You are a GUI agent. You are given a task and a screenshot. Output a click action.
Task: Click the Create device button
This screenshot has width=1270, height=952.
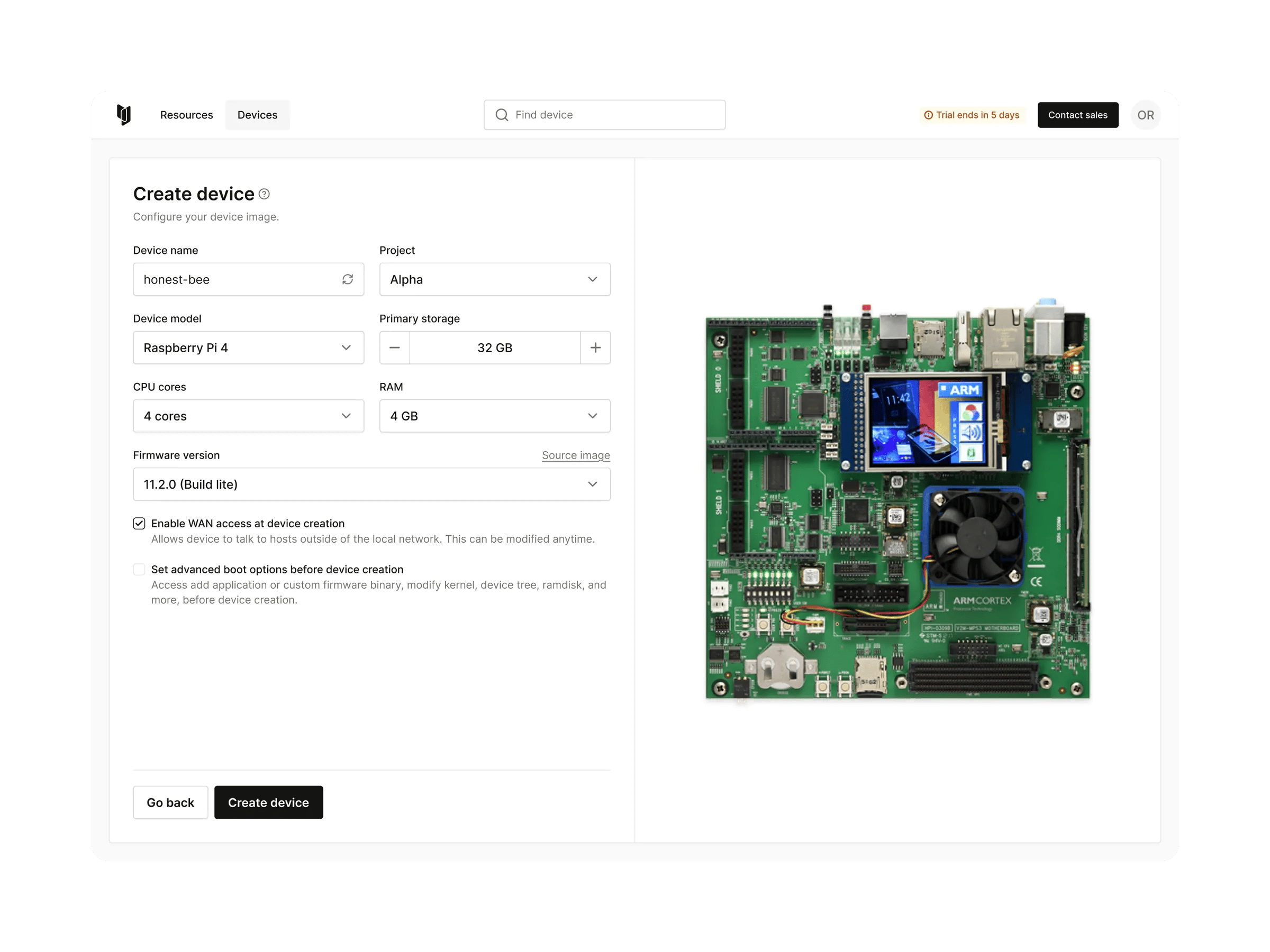coord(268,802)
